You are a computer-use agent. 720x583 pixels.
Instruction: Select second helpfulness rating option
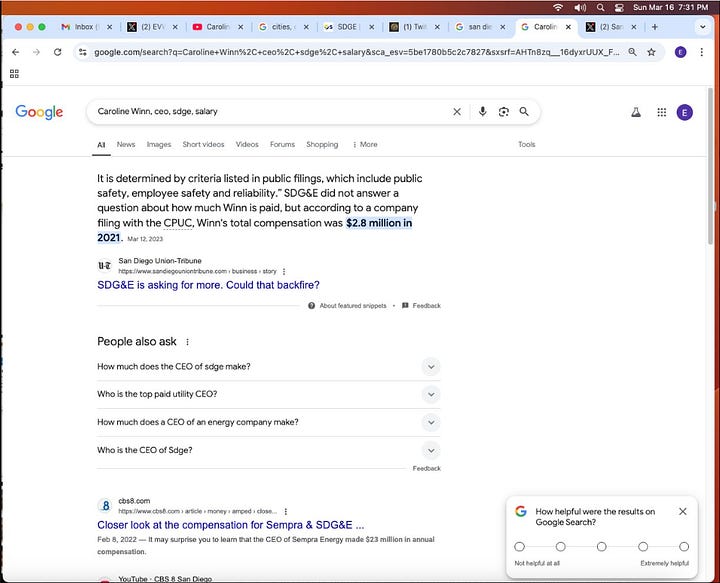pos(561,547)
